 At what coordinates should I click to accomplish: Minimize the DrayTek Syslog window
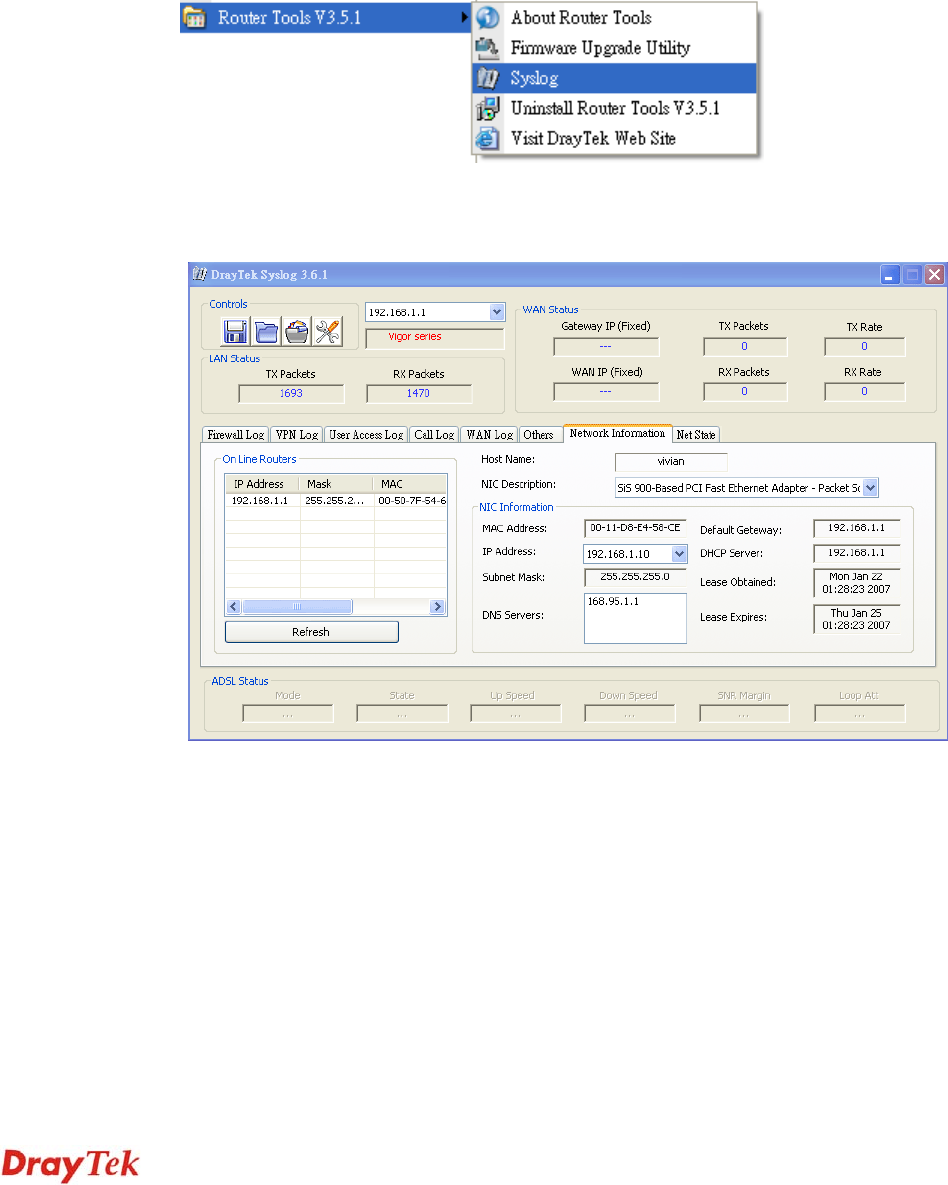pyautogui.click(x=890, y=274)
